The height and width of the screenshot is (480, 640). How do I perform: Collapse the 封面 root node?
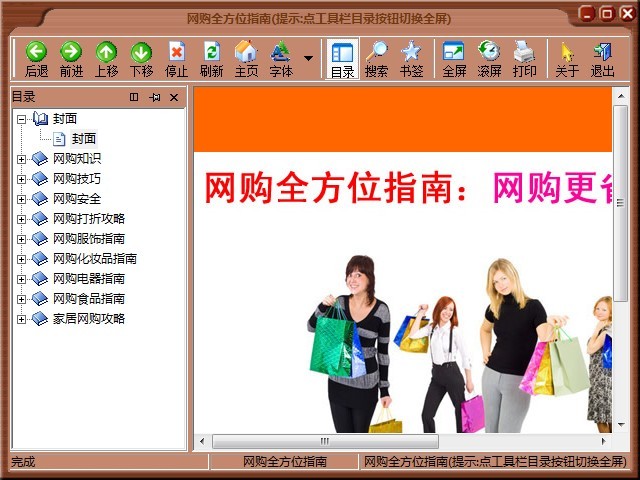pos(21,119)
